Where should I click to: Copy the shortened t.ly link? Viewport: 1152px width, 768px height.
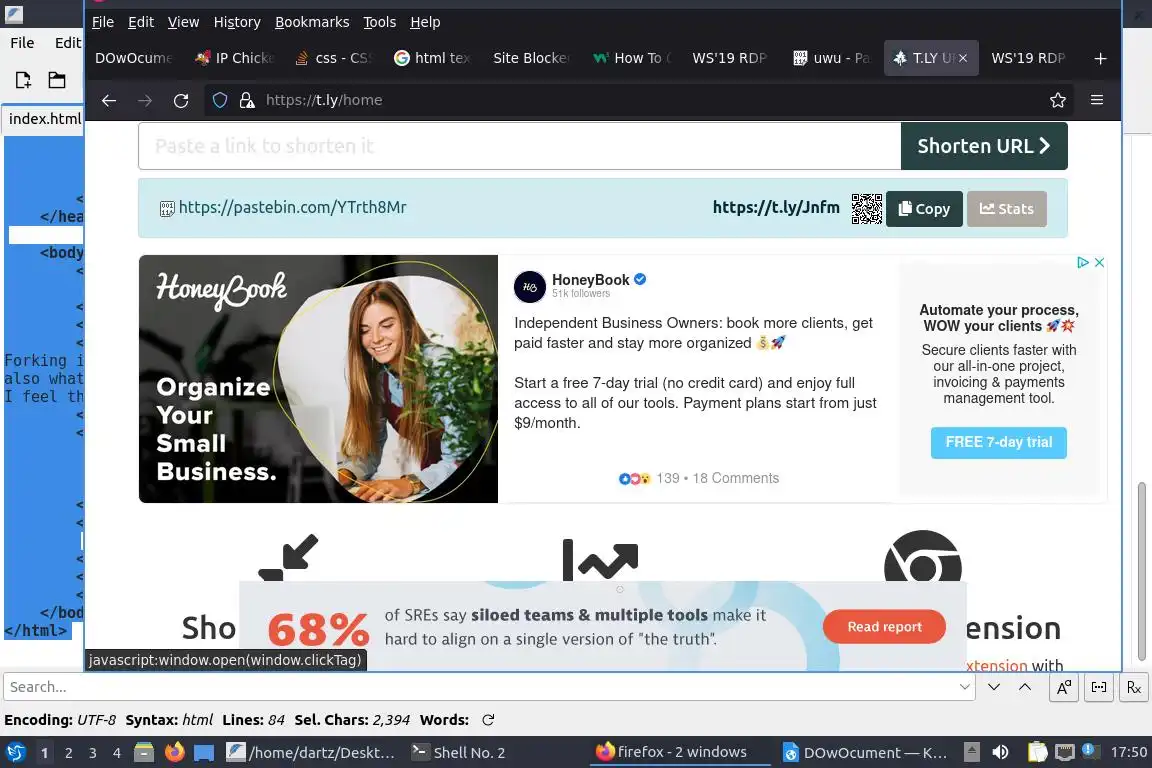[924, 209]
